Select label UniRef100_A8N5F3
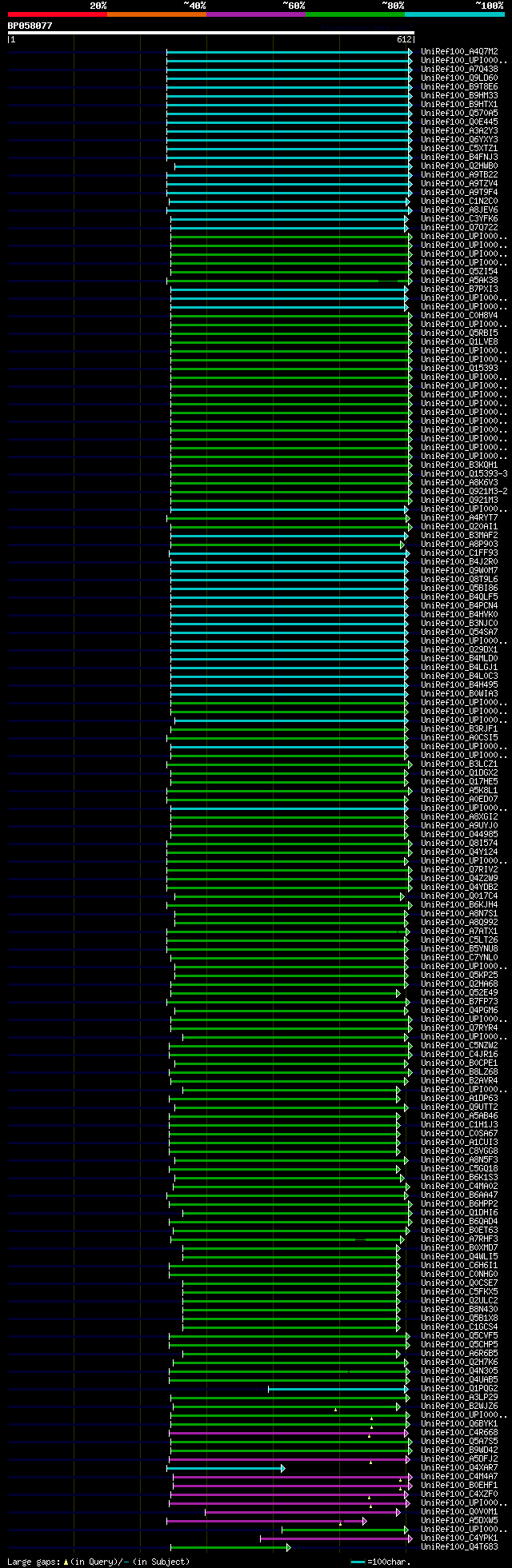The image size is (512, 1568). (x=459, y=1160)
